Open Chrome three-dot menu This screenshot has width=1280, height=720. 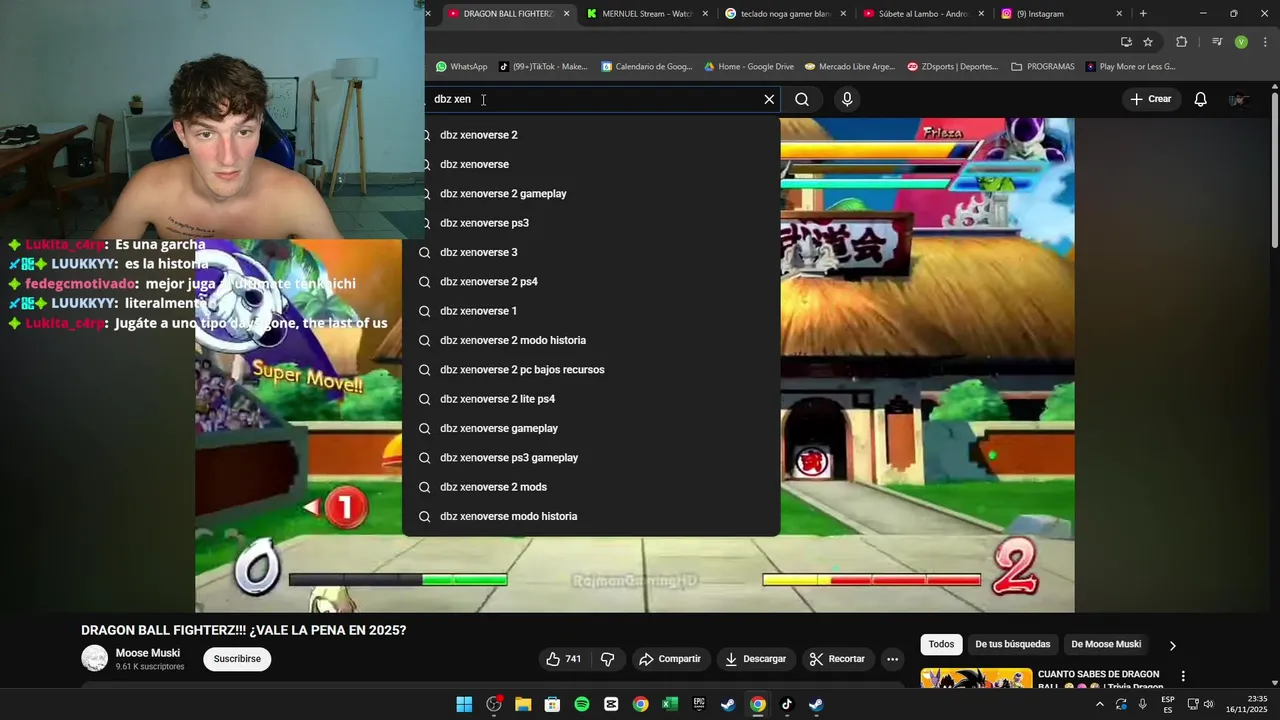tap(1266, 42)
